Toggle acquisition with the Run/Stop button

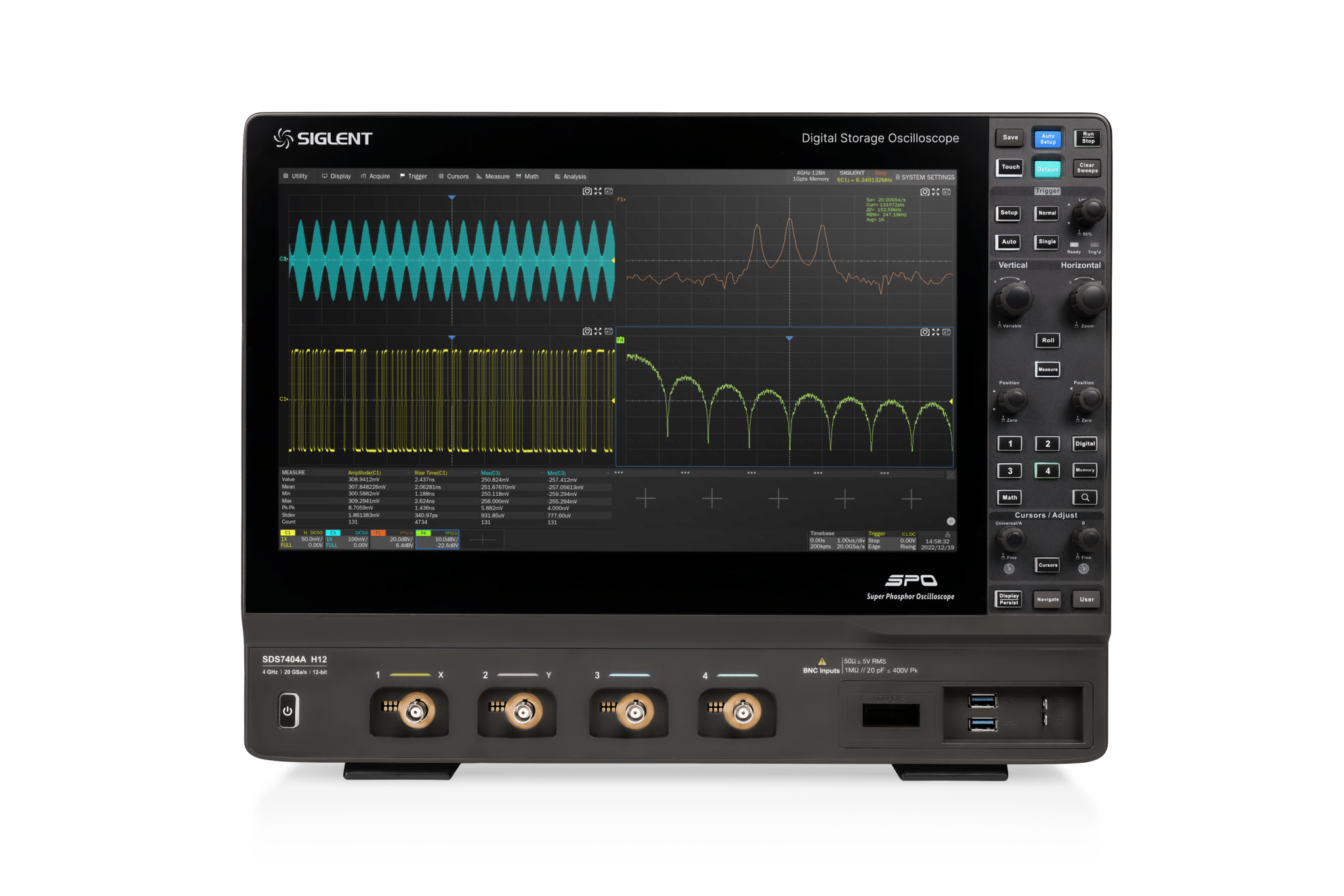pyautogui.click(x=1087, y=138)
